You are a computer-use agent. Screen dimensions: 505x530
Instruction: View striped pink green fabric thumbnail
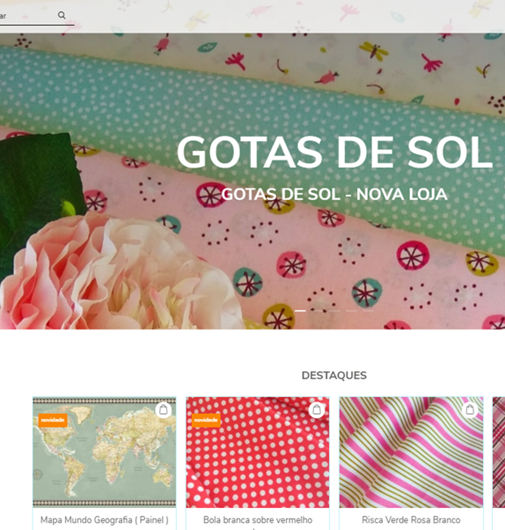[411, 452]
